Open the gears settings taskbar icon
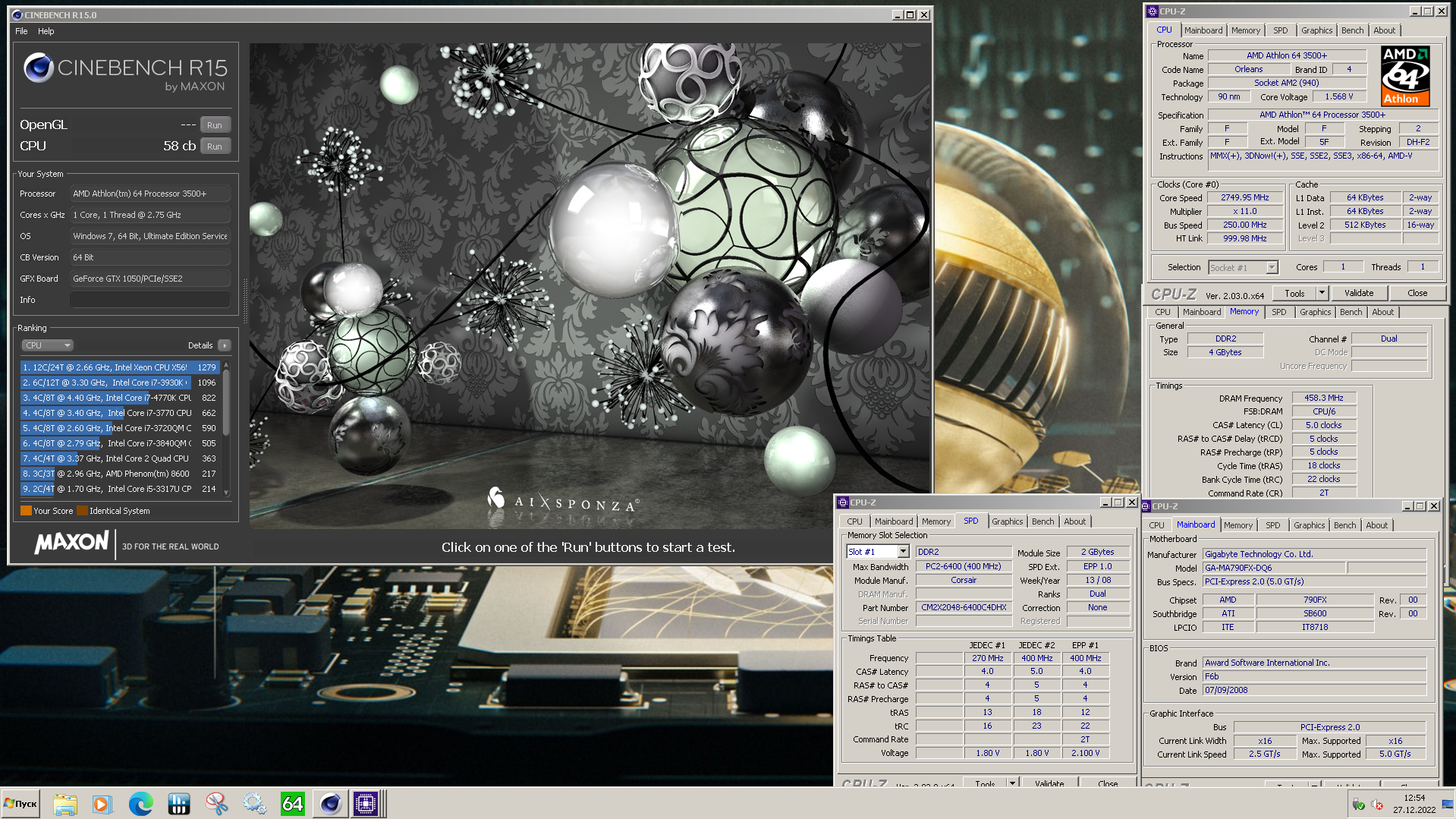This screenshot has height=819, width=1456. click(254, 803)
